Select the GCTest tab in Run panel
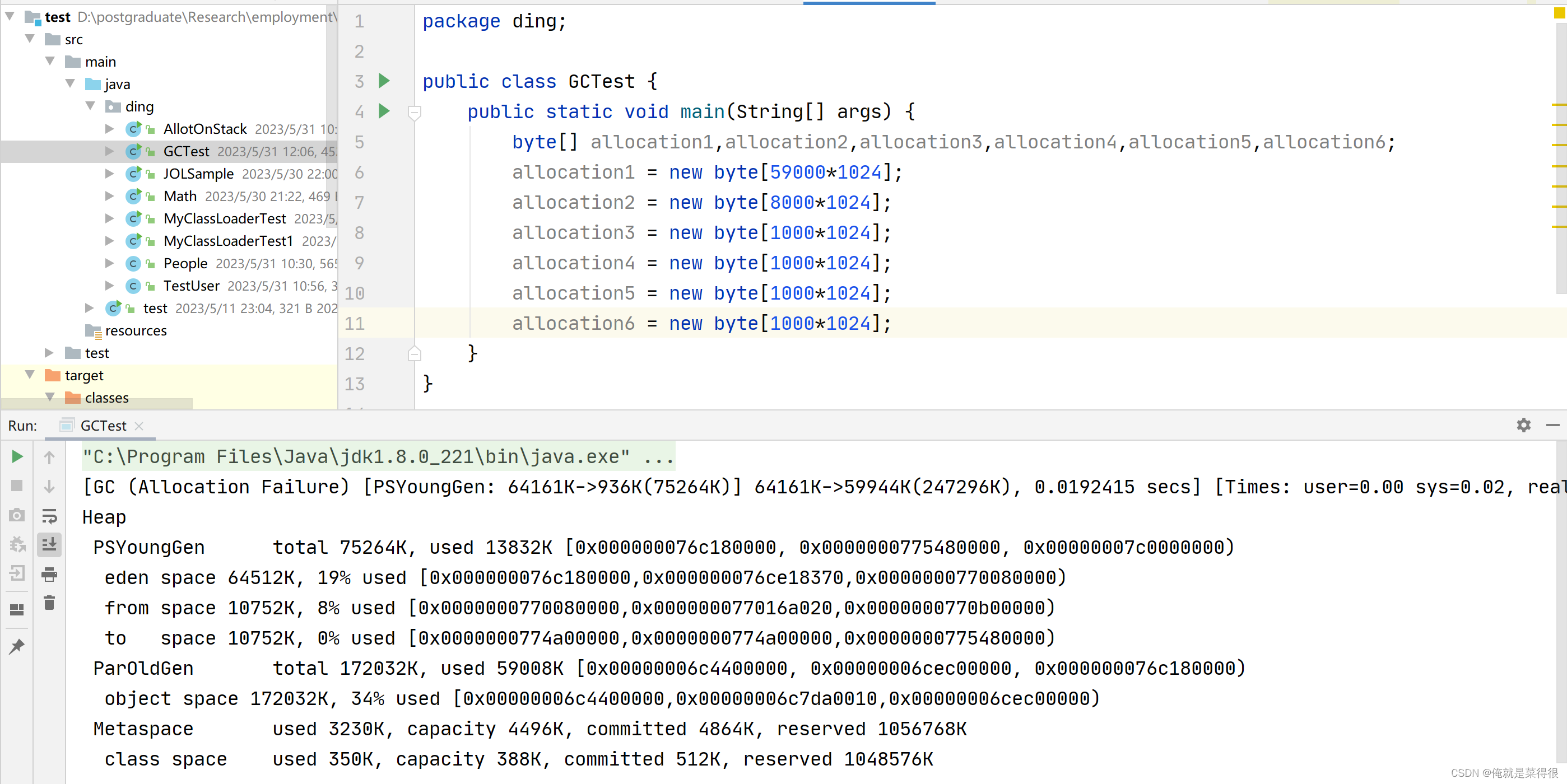This screenshot has width=1567, height=784. click(x=103, y=425)
